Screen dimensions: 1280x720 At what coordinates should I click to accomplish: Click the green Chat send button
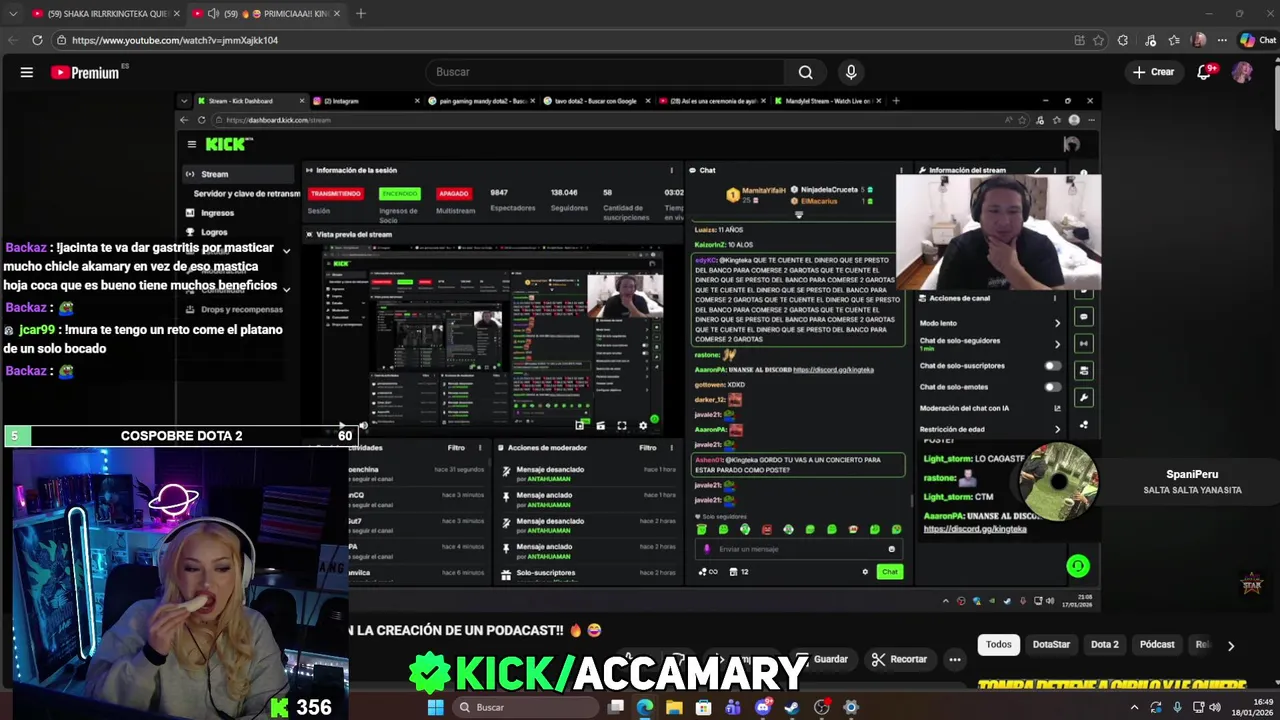click(889, 572)
